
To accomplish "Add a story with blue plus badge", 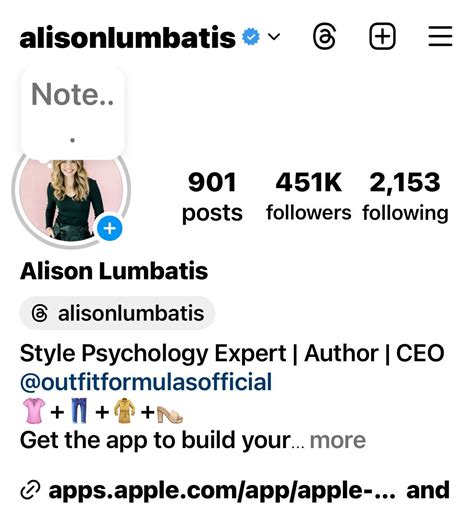I will (x=110, y=228).
